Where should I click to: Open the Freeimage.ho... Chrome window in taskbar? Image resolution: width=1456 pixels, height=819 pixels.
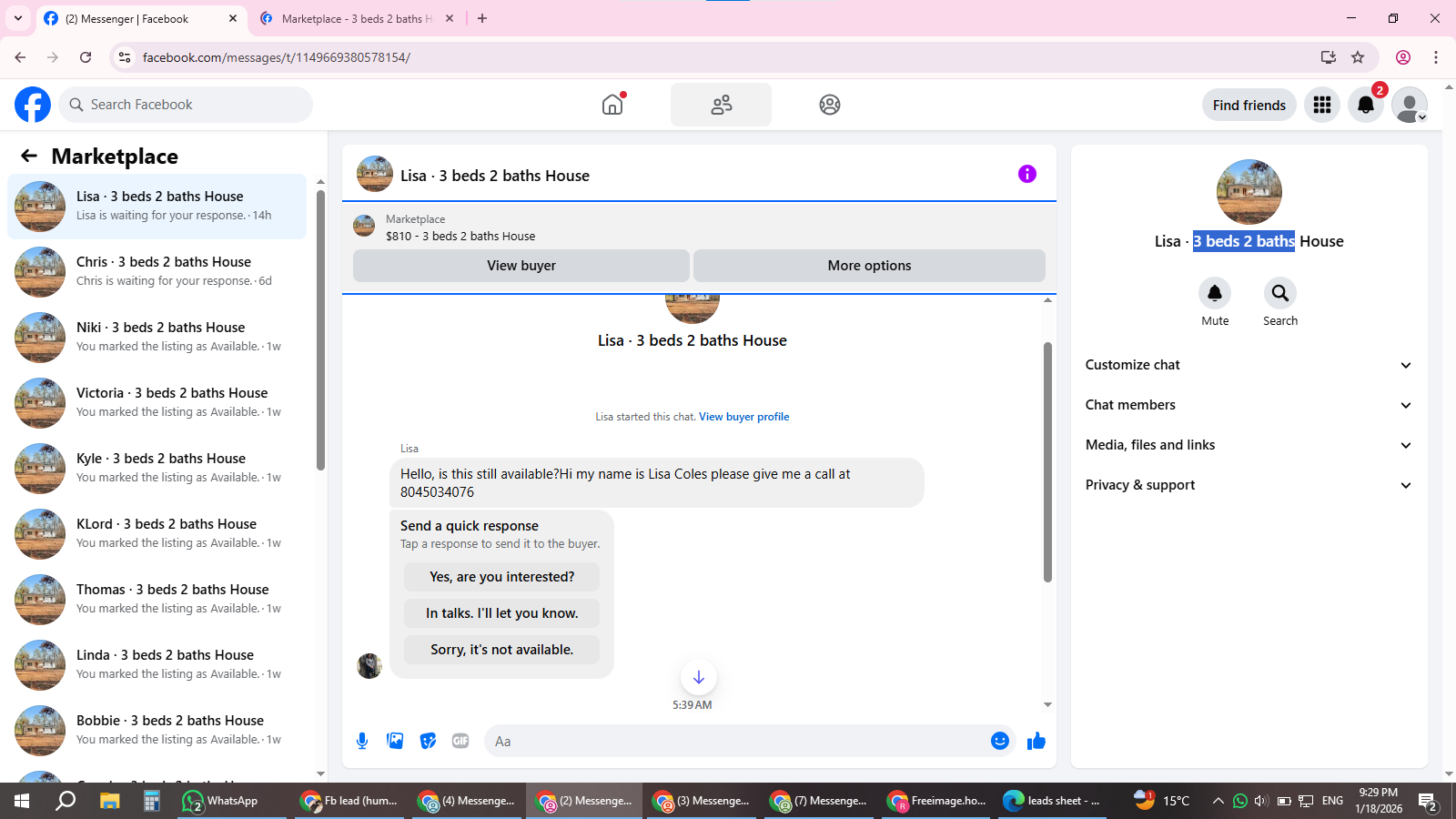coord(937,801)
